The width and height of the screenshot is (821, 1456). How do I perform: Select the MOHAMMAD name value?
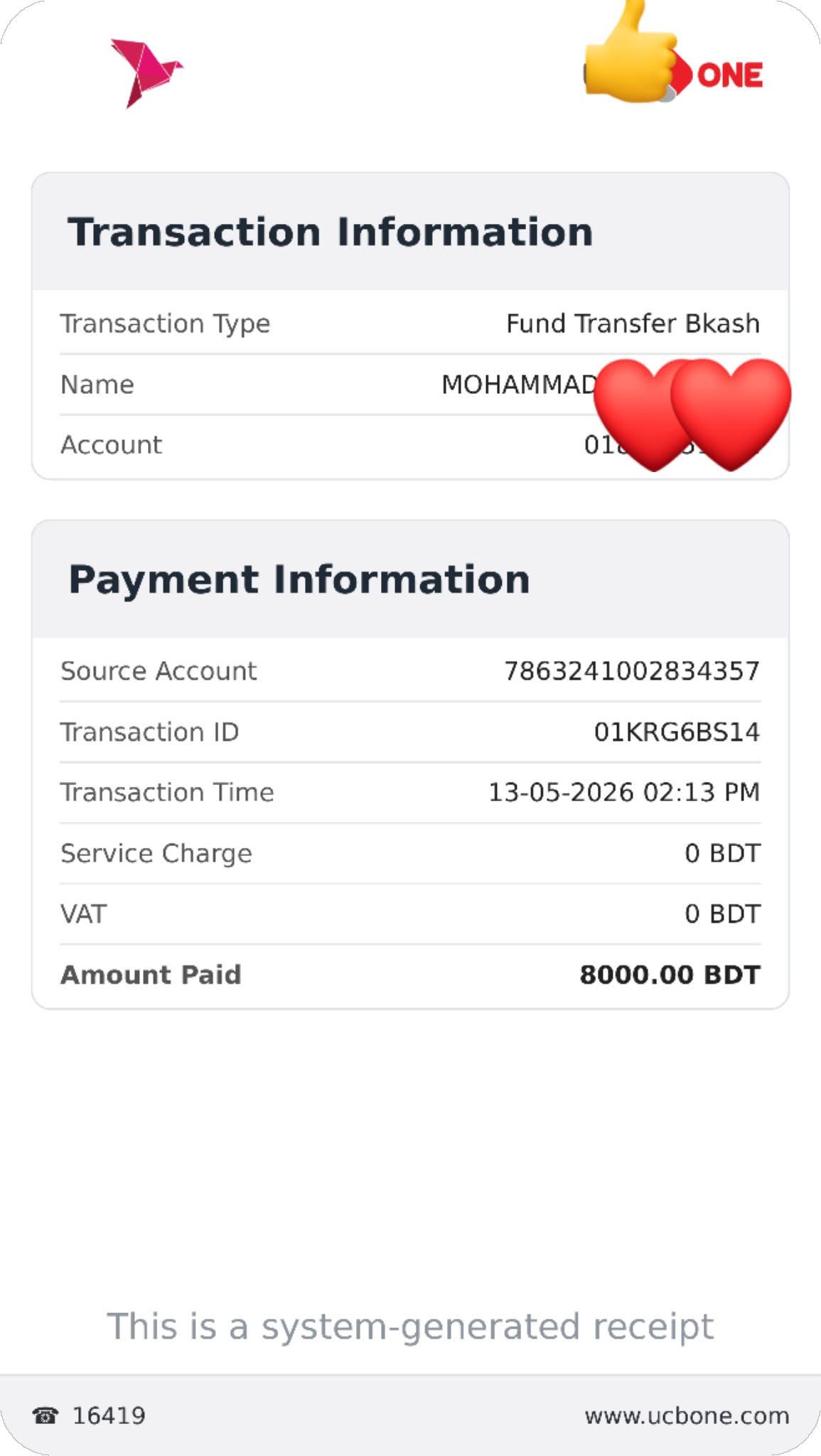[x=520, y=385]
